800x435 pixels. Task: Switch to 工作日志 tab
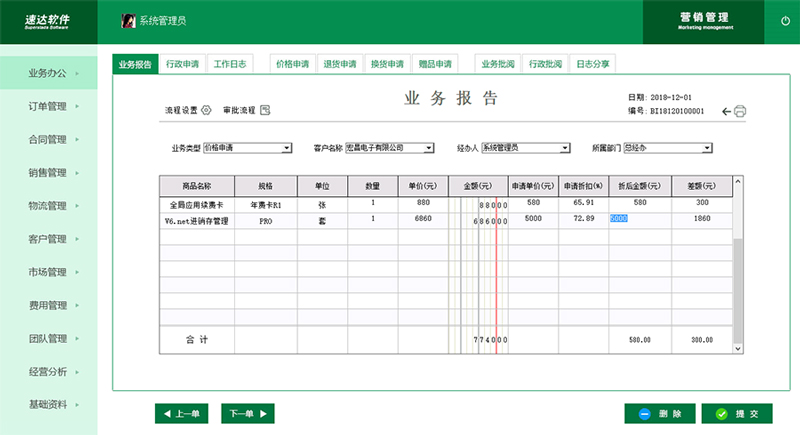pos(230,64)
